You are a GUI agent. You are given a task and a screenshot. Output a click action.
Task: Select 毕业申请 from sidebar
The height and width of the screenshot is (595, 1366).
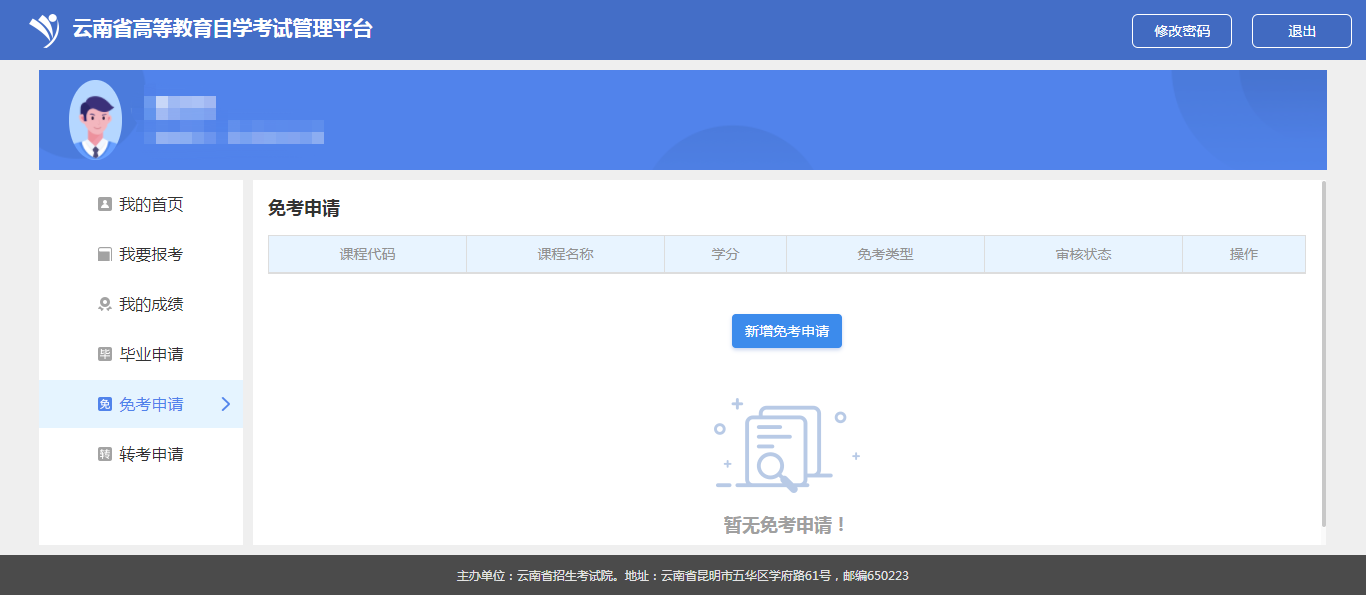tap(151, 355)
